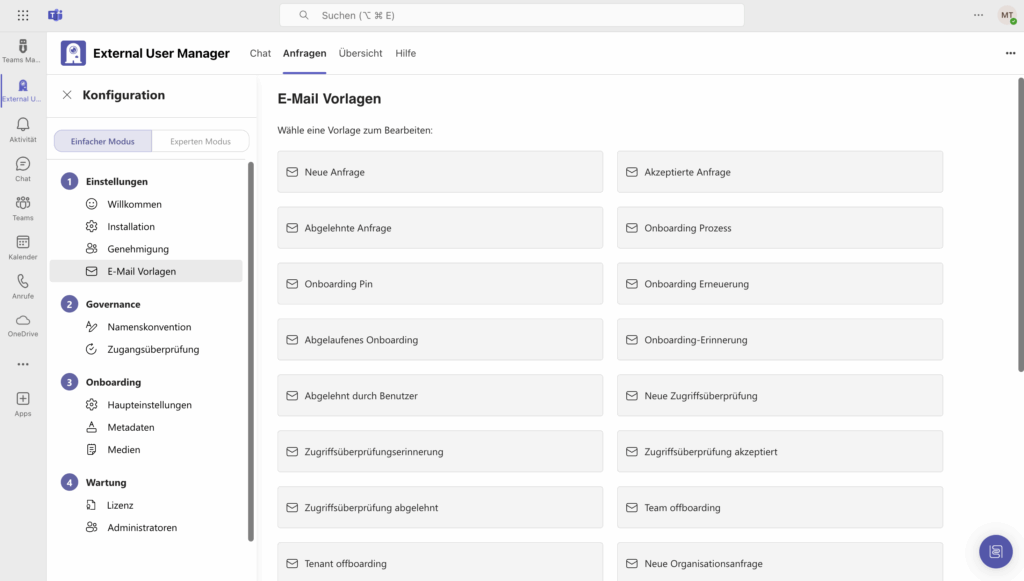Show more apps in left rail

pyautogui.click(x=23, y=364)
